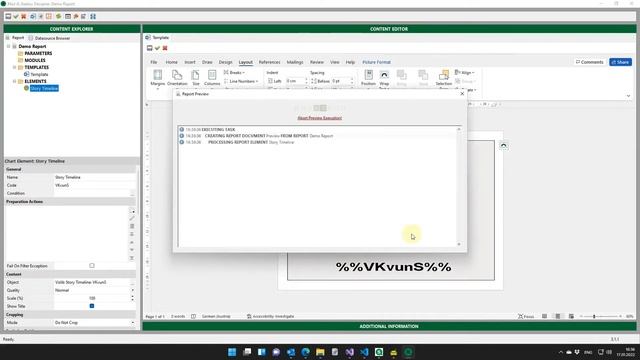The image size is (640, 360).
Task: Click the red X in the main toolbar
Action: pyautogui.click(x=24, y=16)
